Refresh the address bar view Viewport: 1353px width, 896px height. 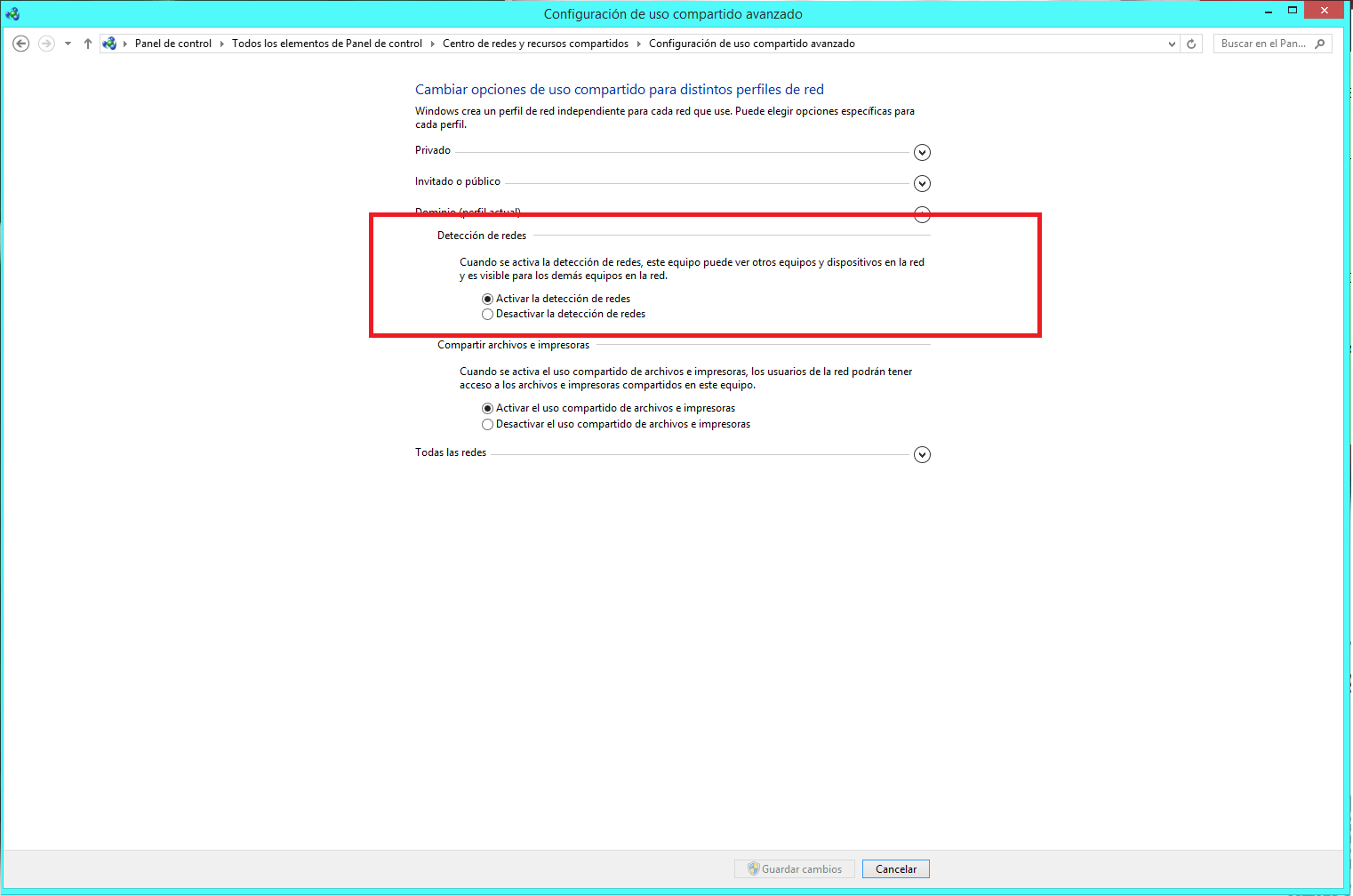pyautogui.click(x=1191, y=44)
